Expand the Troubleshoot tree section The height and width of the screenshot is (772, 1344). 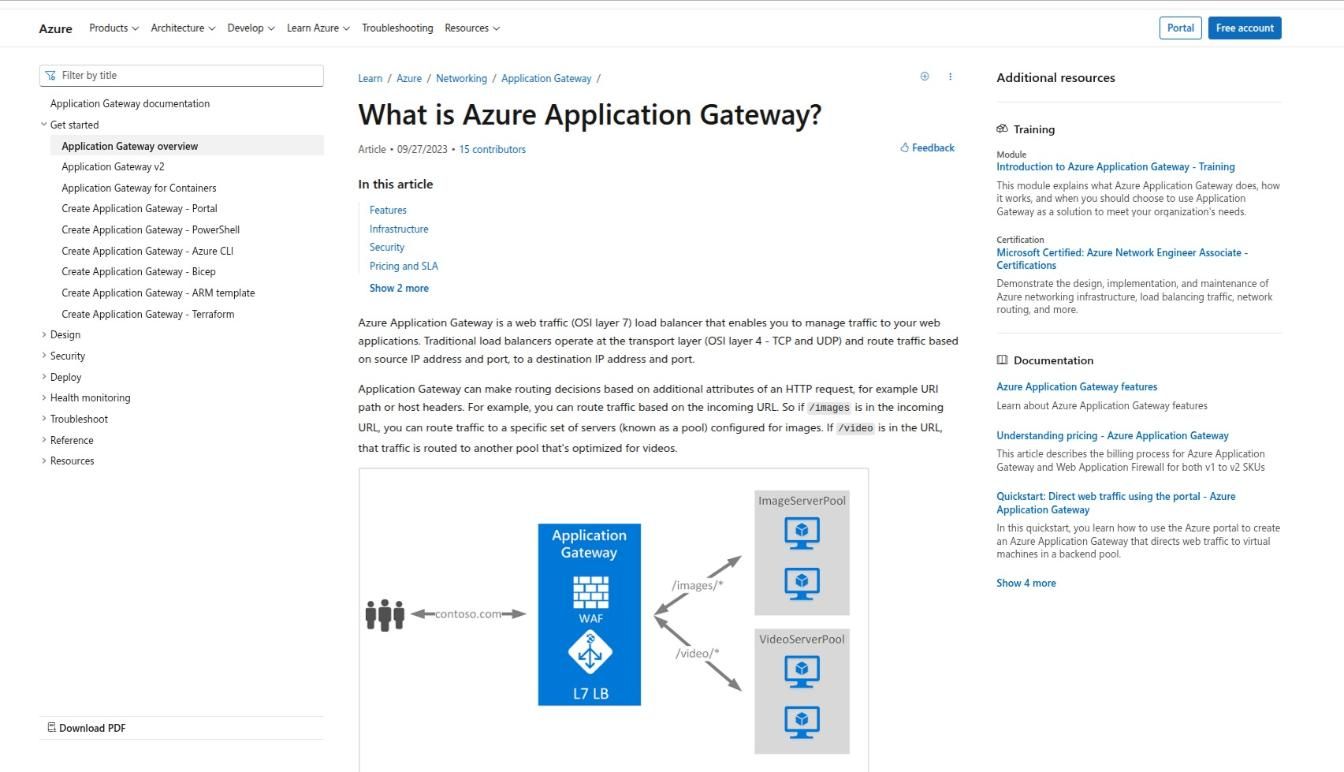coord(74,419)
